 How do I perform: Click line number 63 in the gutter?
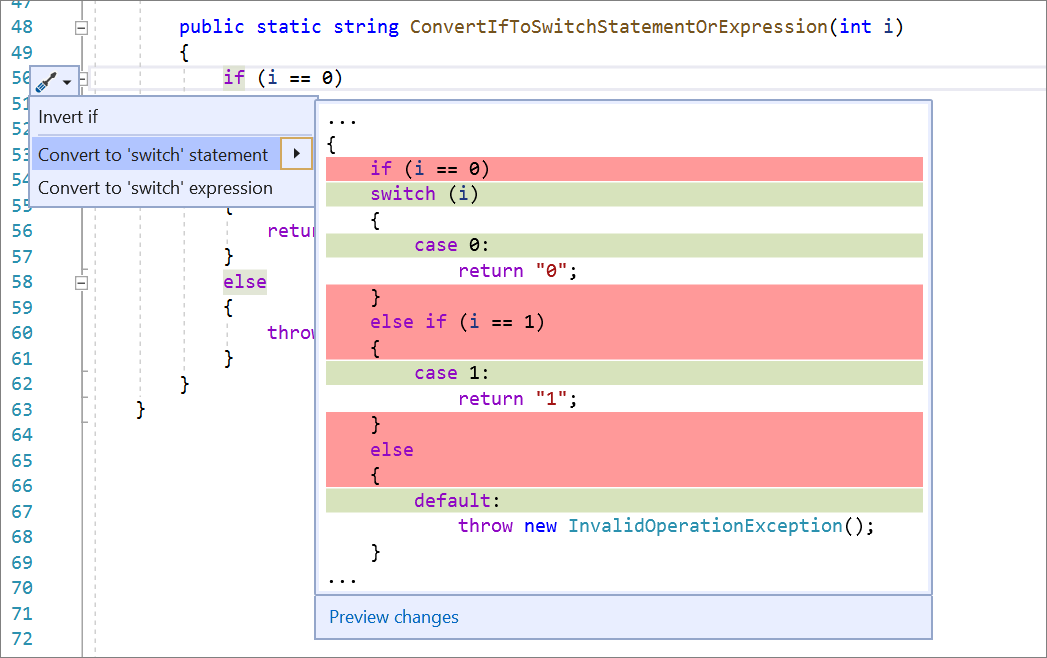[22, 410]
